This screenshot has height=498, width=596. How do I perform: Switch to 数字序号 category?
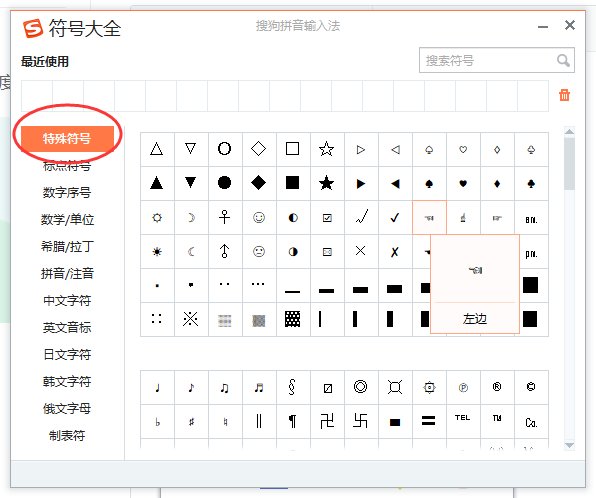[67, 192]
